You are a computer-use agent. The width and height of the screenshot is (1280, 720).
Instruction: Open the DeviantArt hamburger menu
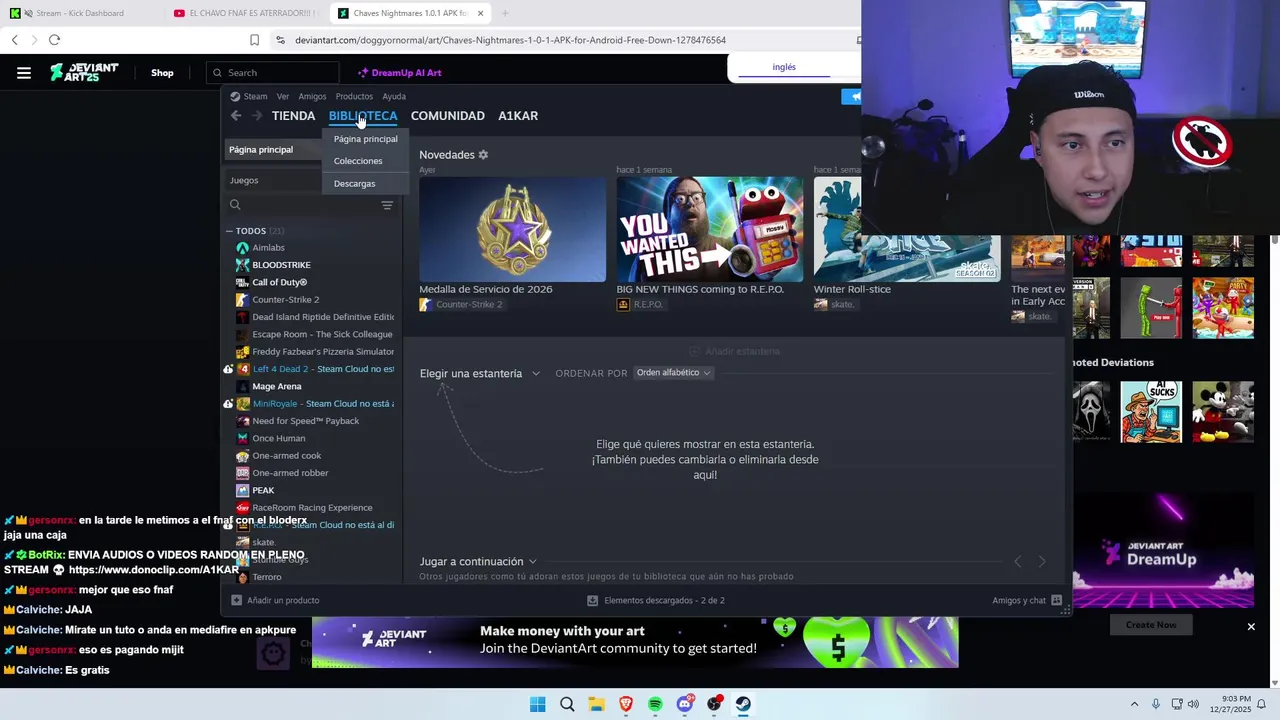point(24,72)
